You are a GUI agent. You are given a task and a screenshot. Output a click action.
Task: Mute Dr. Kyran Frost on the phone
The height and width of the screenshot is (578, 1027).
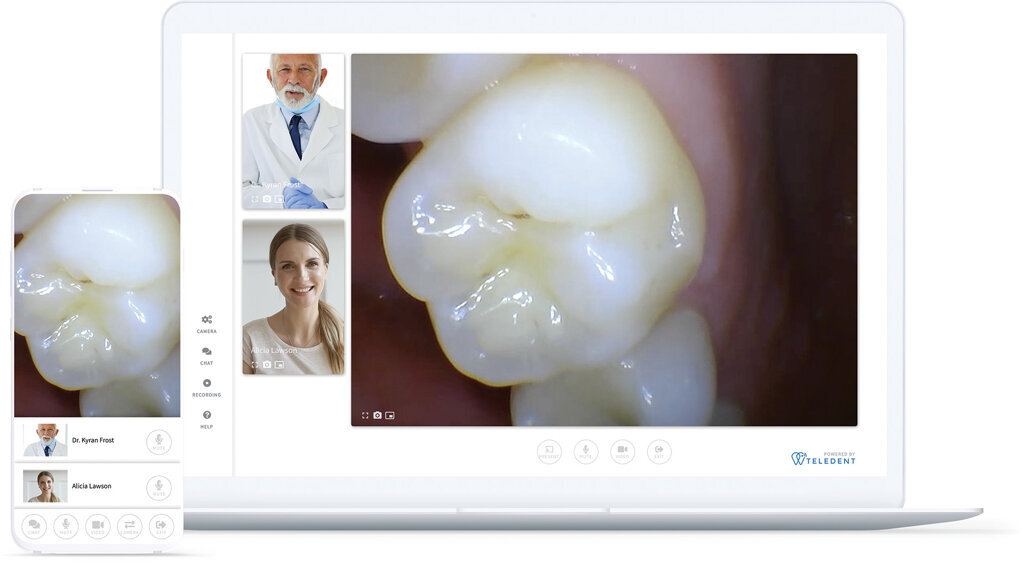click(x=157, y=439)
